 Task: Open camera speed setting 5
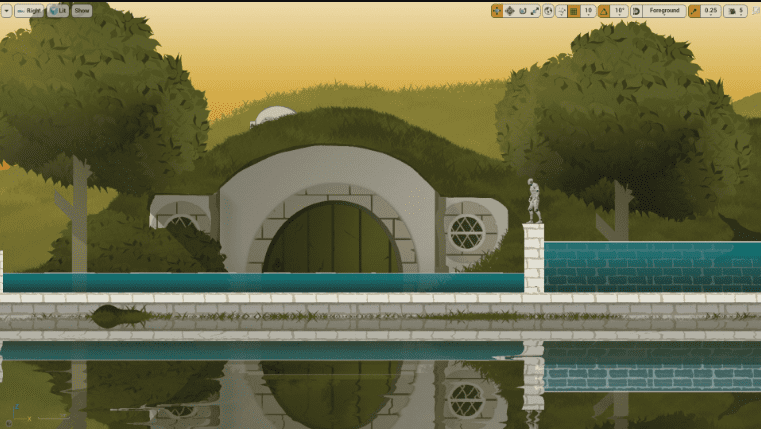click(x=736, y=11)
